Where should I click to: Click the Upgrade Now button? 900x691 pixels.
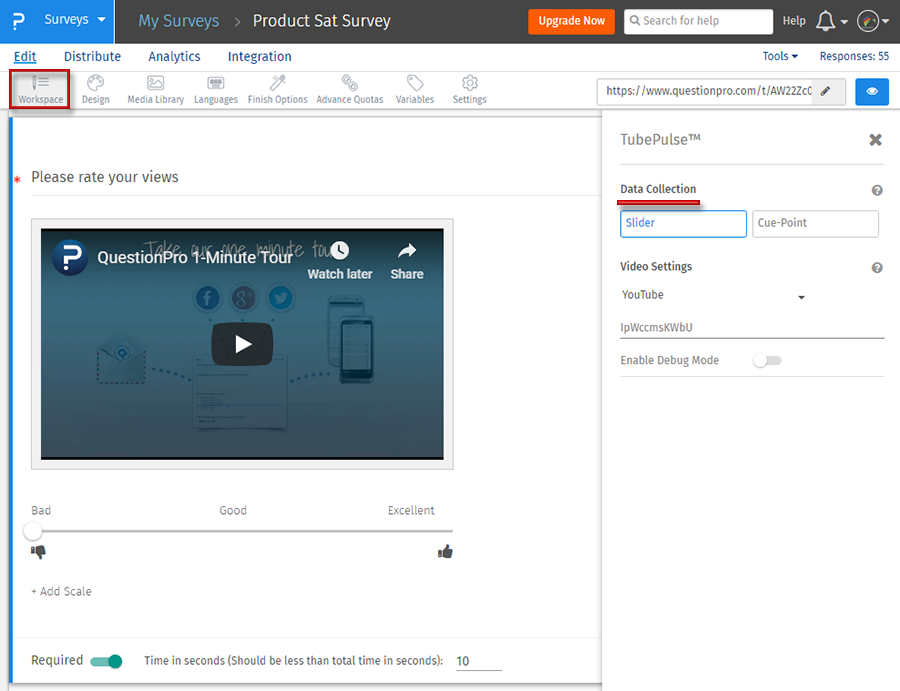571,20
